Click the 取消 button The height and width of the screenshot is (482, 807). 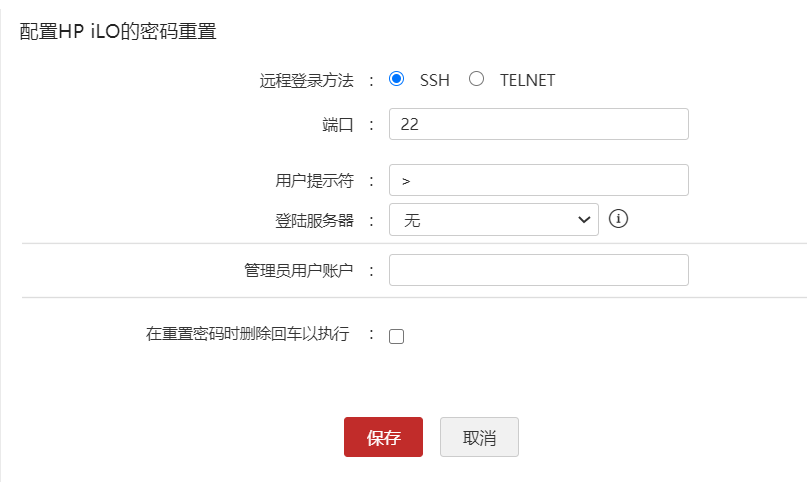click(x=479, y=437)
